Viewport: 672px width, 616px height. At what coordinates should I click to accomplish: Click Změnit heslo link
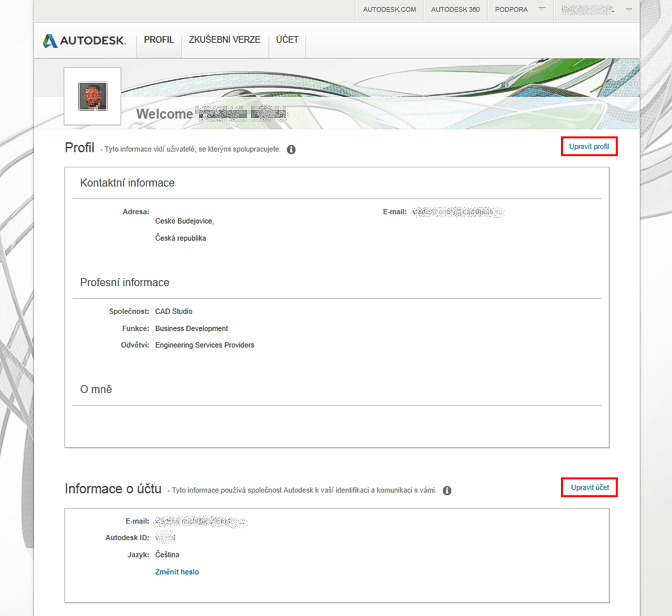click(x=177, y=572)
